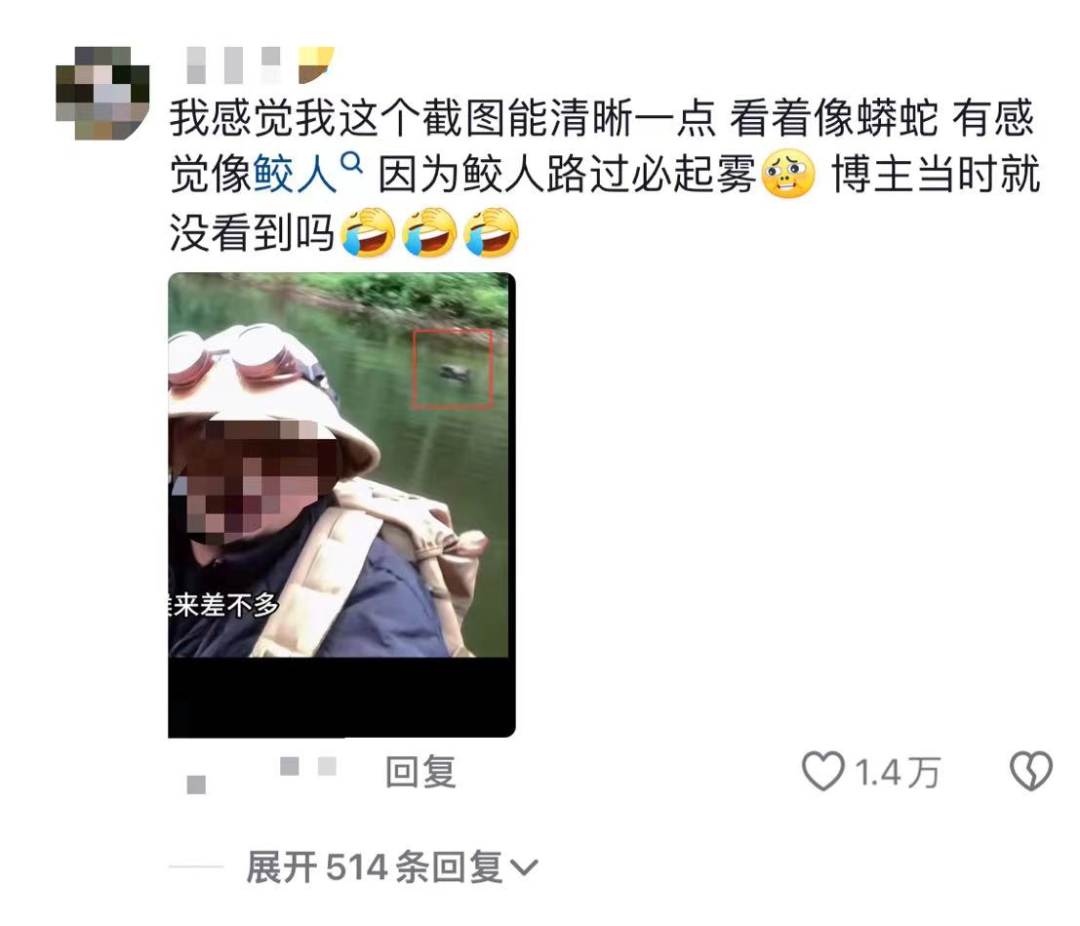Click the last laughing-crying emoji
Screen dimensions: 1080x926
click(x=492, y=232)
